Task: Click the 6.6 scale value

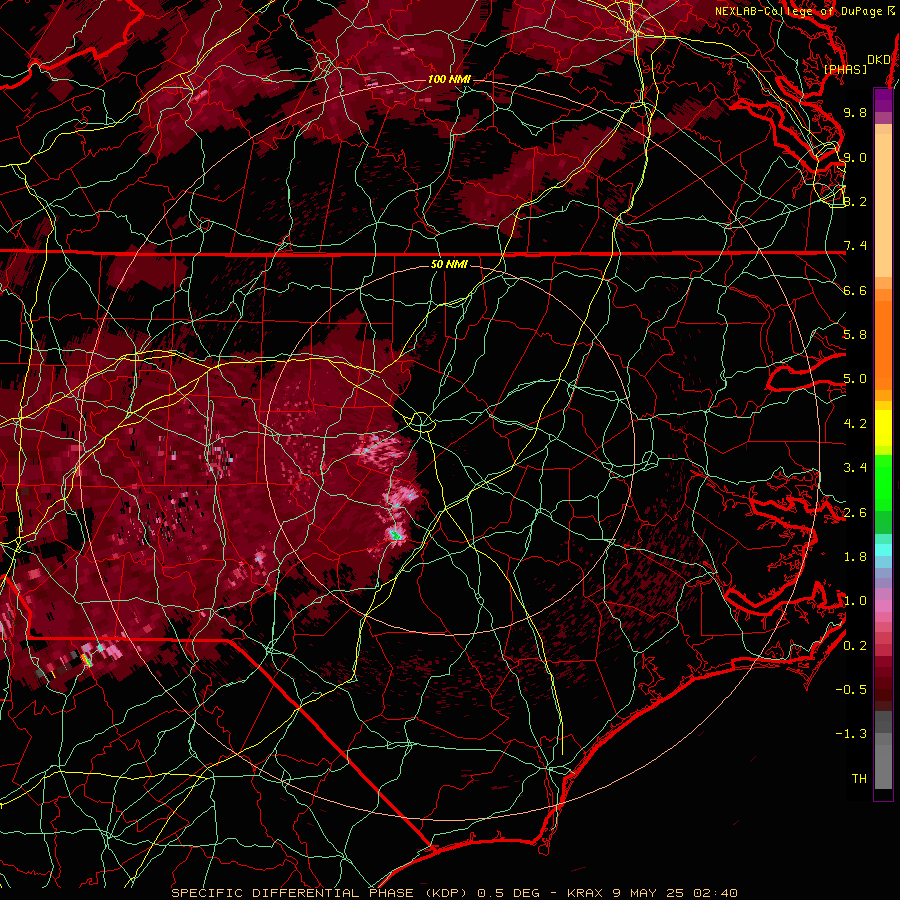Action: (855, 290)
